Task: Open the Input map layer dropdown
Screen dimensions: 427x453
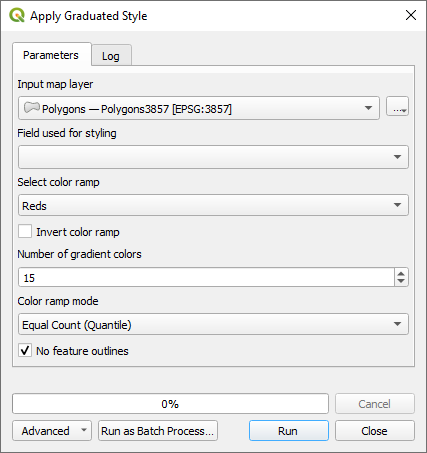Action: pos(199,108)
